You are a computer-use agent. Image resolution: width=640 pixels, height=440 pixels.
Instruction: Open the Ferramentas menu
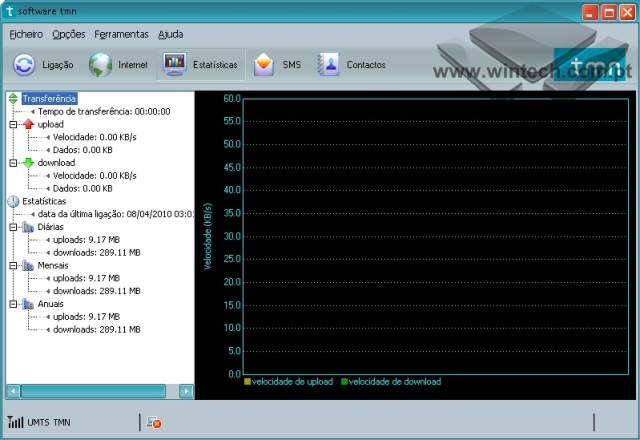coord(121,33)
